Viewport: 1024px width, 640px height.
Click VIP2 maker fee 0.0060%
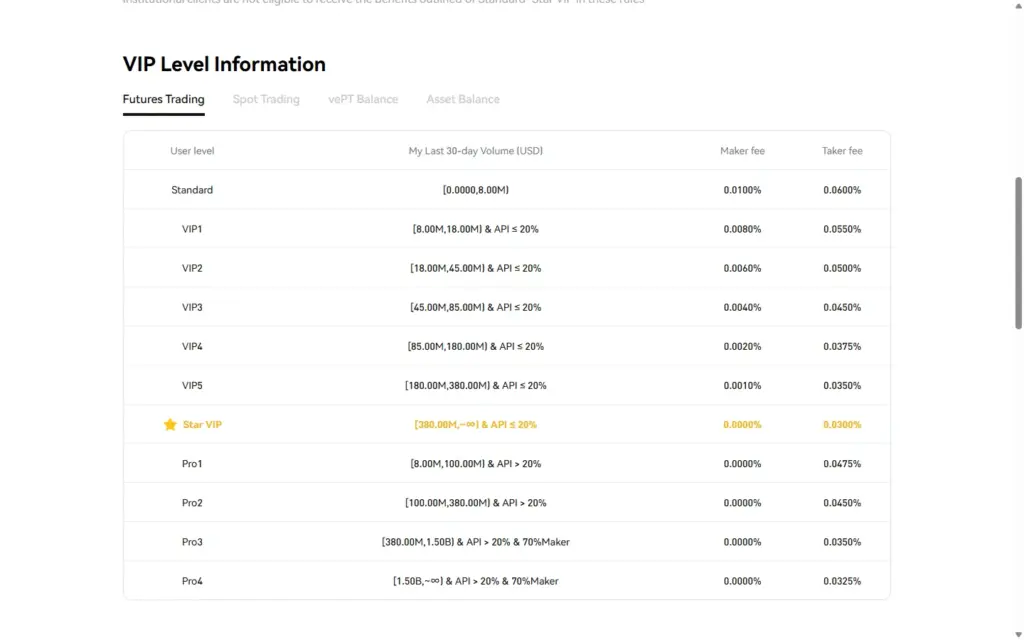coord(742,268)
